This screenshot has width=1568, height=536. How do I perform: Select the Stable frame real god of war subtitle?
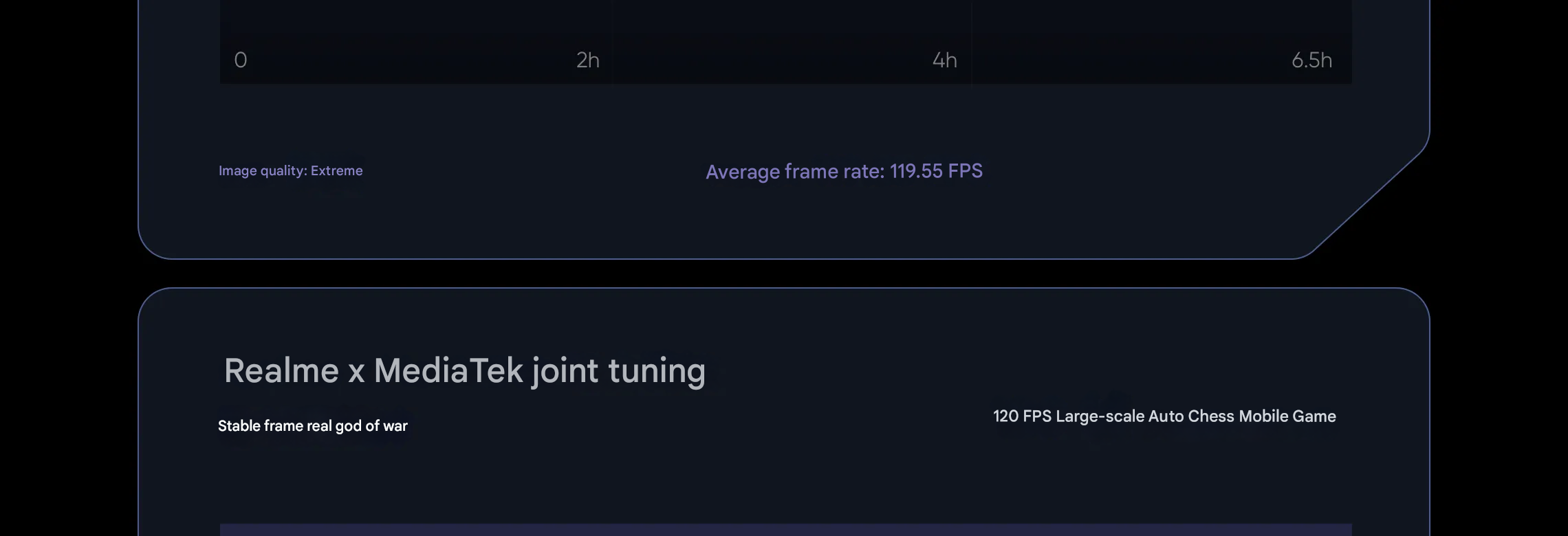click(313, 426)
